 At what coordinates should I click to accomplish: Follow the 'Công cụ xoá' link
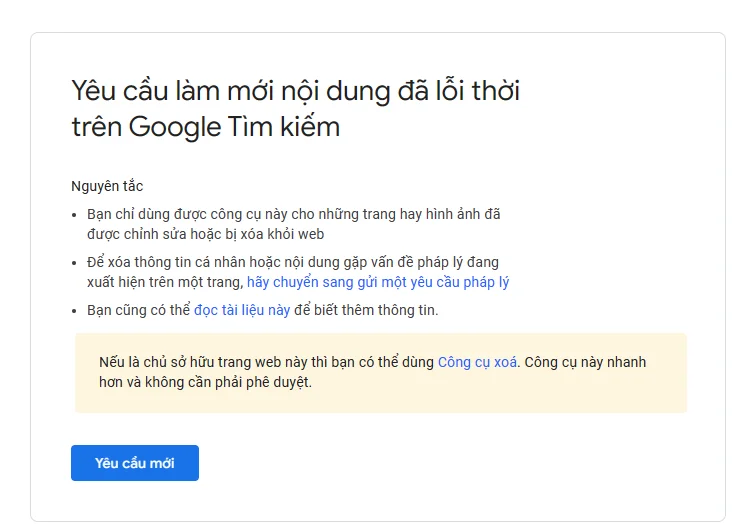[477, 362]
